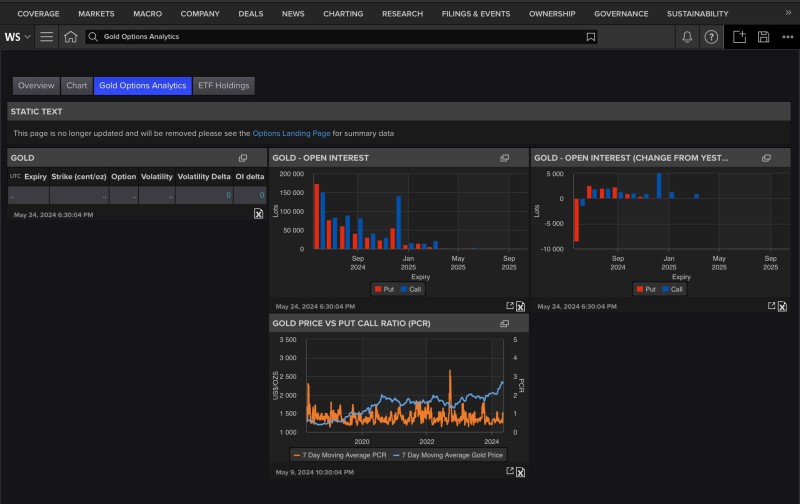Screen dimensions: 800x504
Task: Pop out the Gold Open Interest panel
Action: (505, 158)
